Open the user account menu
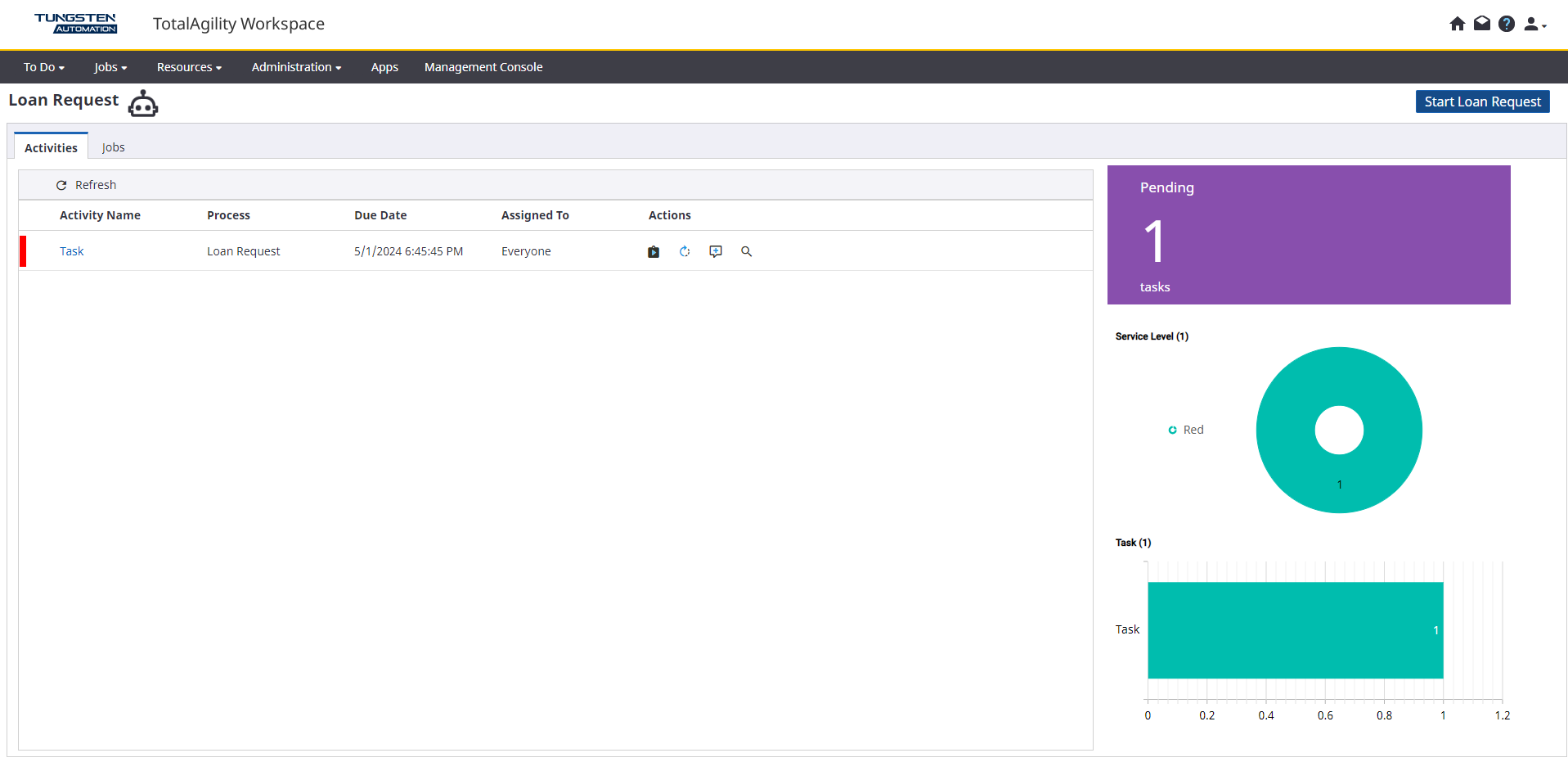Image resolution: width=1568 pixels, height=771 pixels. [x=1534, y=25]
